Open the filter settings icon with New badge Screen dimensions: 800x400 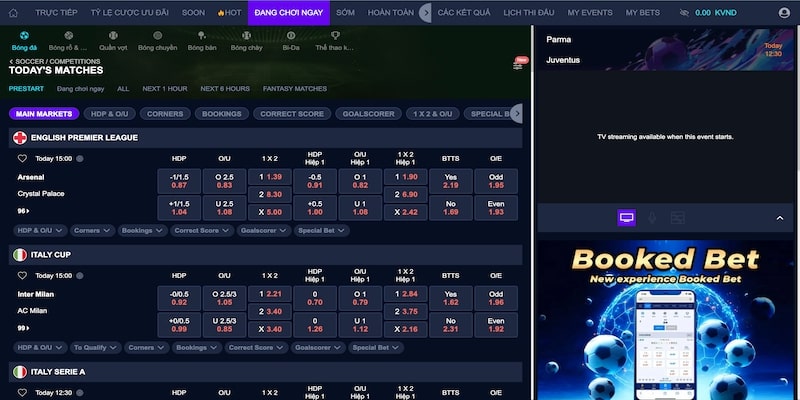click(519, 63)
